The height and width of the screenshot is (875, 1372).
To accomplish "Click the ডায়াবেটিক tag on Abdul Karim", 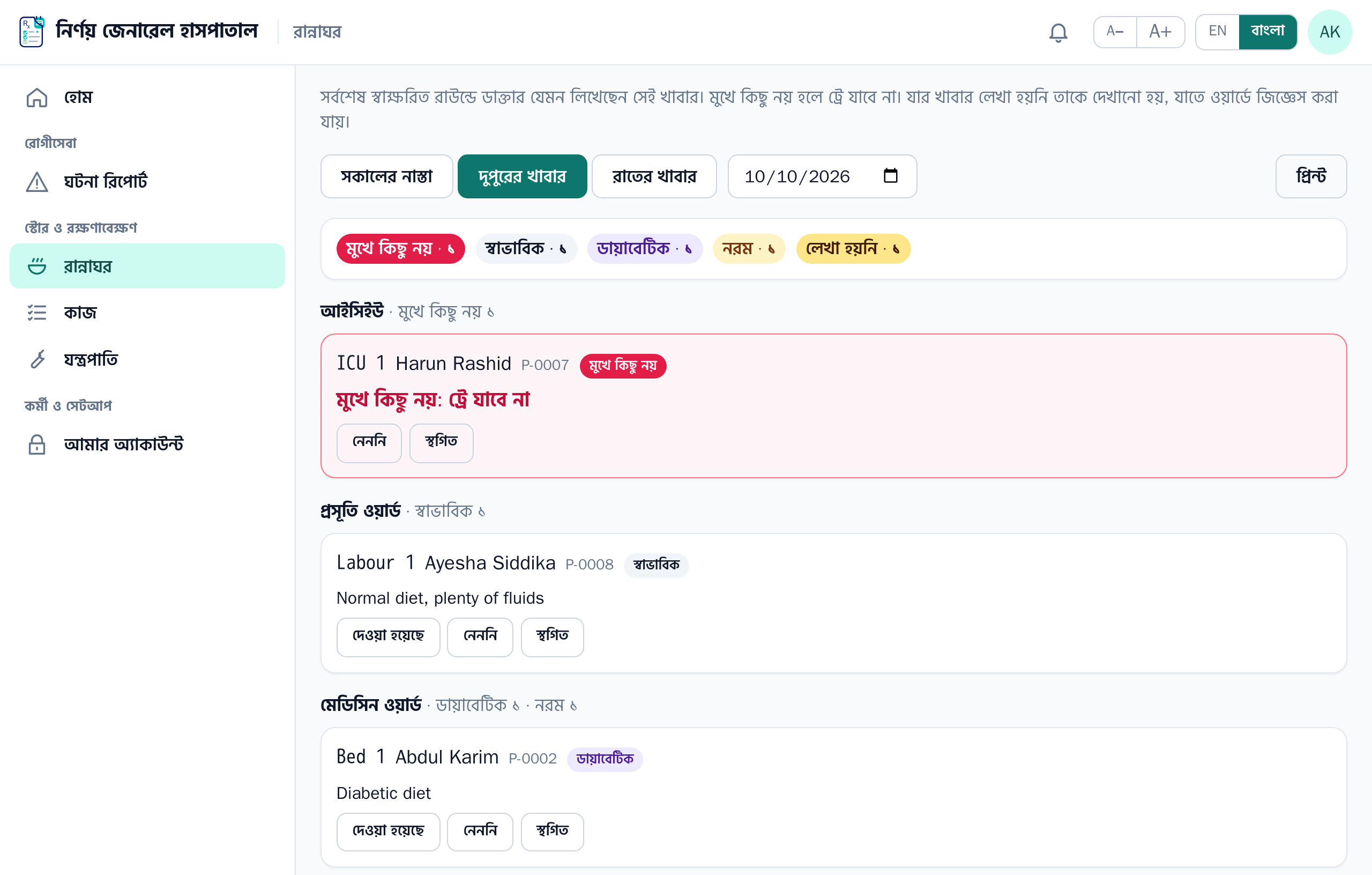I will (x=605, y=759).
